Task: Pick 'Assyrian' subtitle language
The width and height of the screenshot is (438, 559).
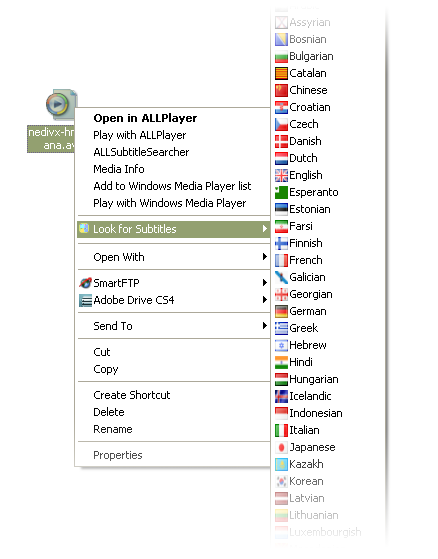Action: [309, 22]
